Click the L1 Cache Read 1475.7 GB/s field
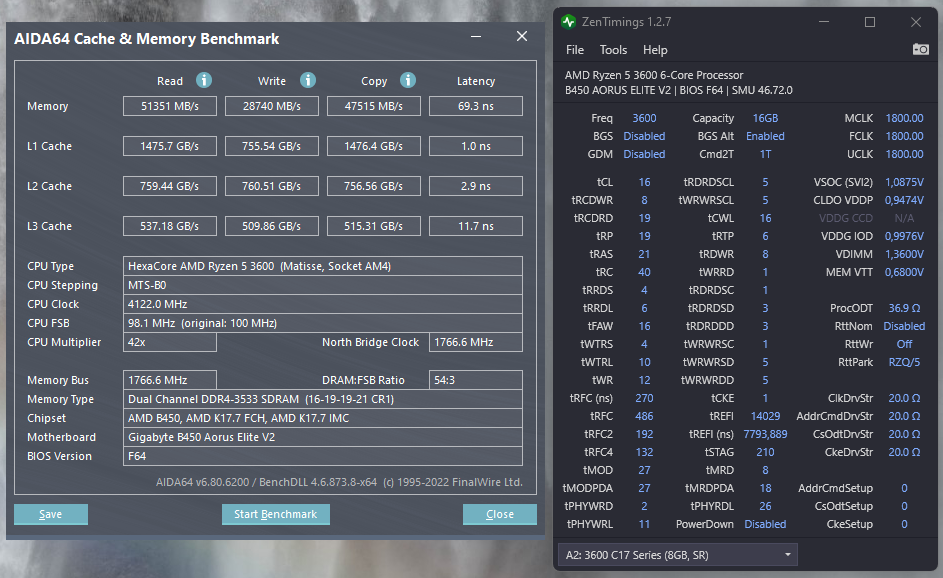 click(x=170, y=146)
